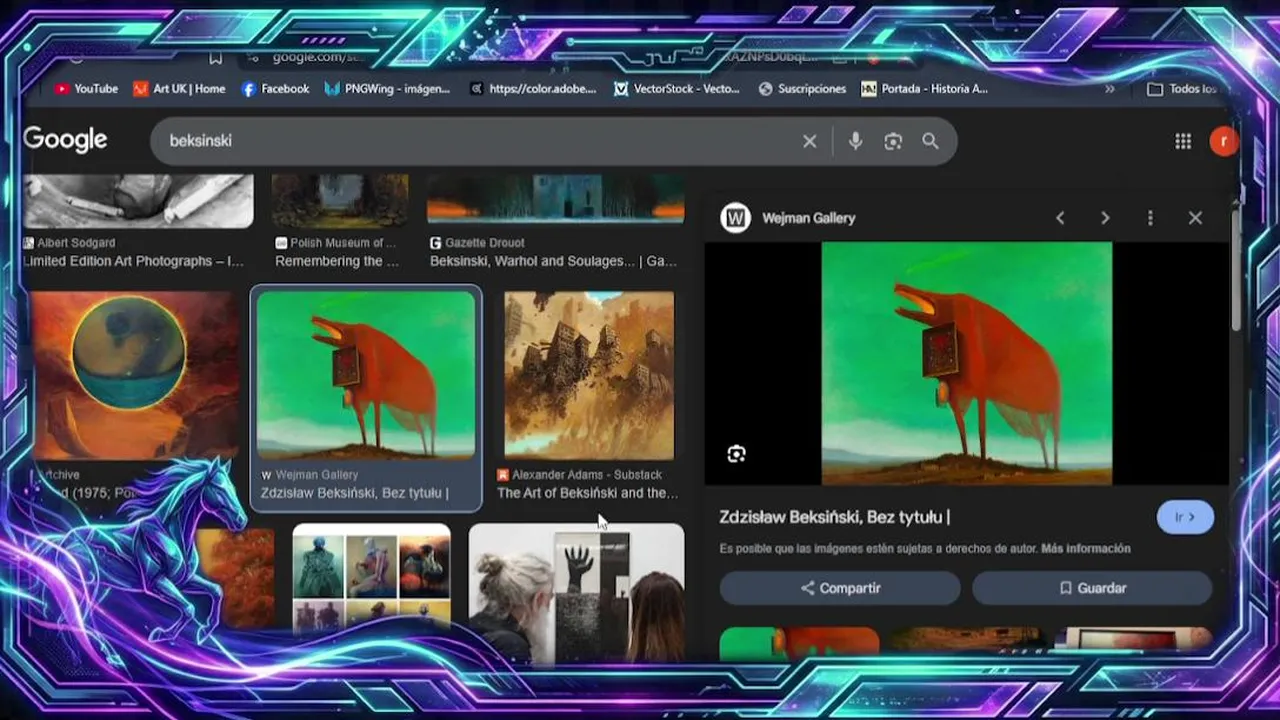Open Wejman Gallery source name in panel

point(808,218)
